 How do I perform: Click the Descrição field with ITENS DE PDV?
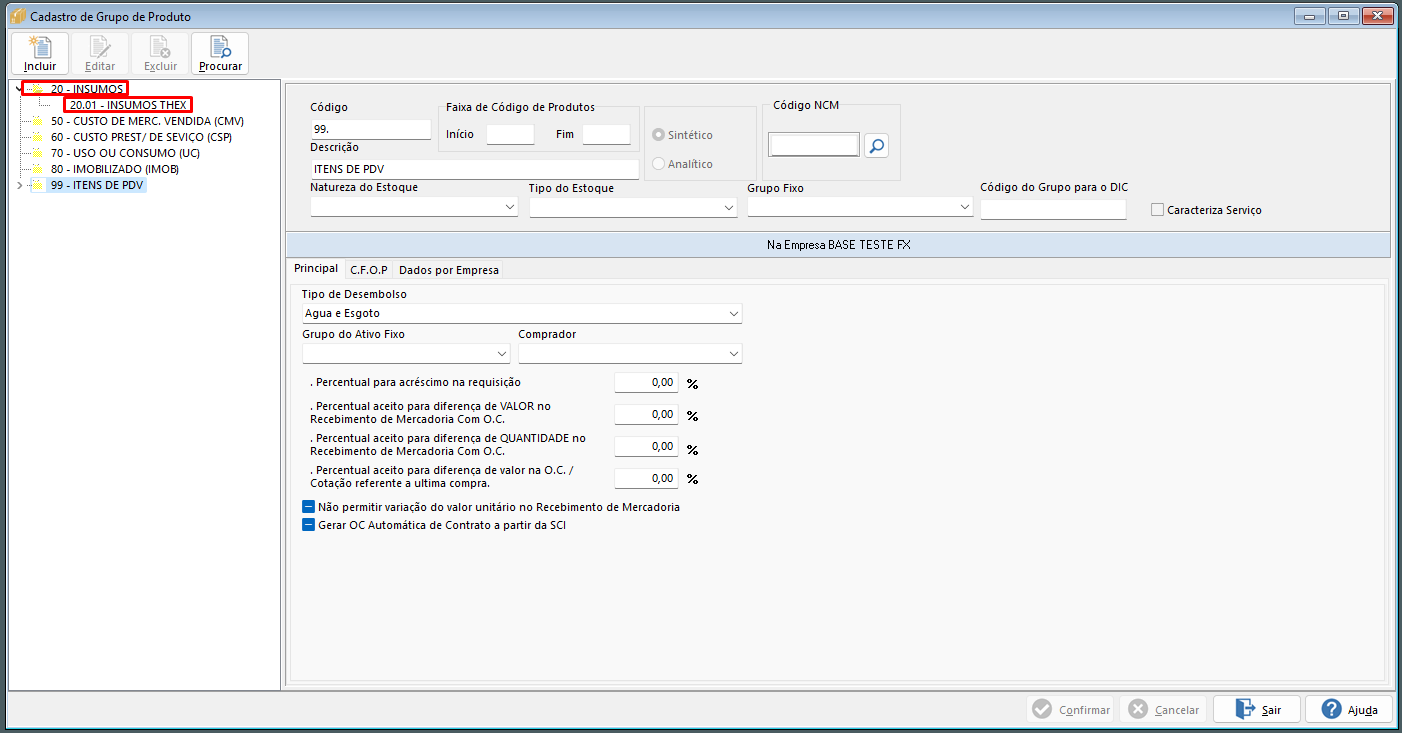click(475, 169)
